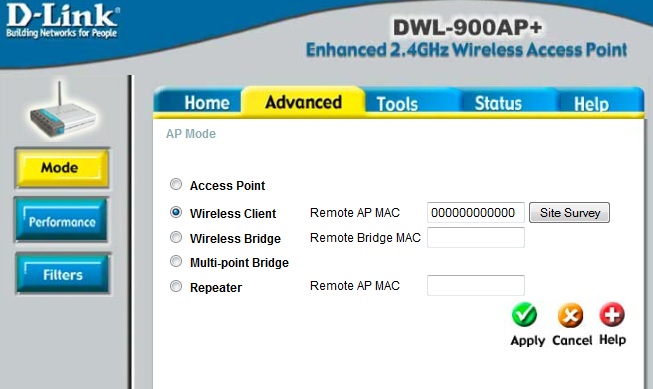Choose the Wireless Bridge mode option
The width and height of the screenshot is (653, 389).
176,237
